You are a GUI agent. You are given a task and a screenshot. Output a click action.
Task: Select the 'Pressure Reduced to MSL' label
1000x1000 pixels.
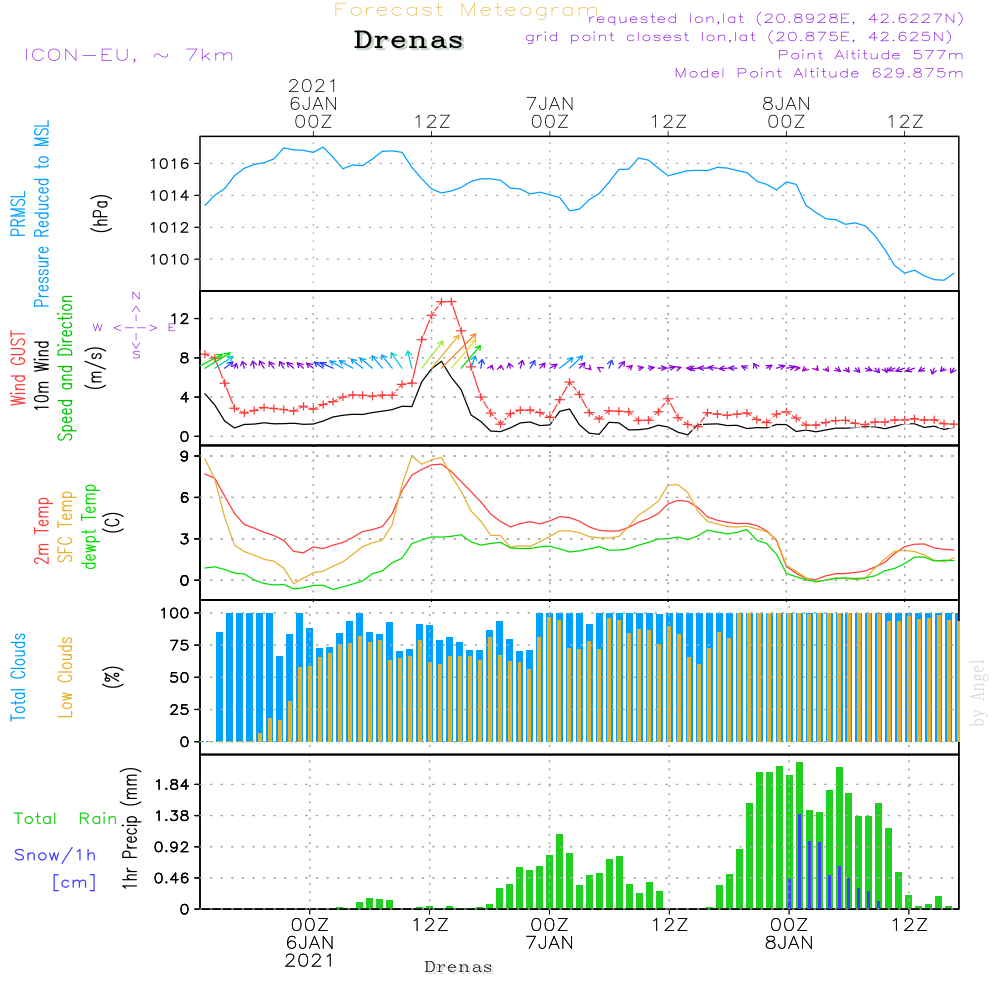[41, 214]
